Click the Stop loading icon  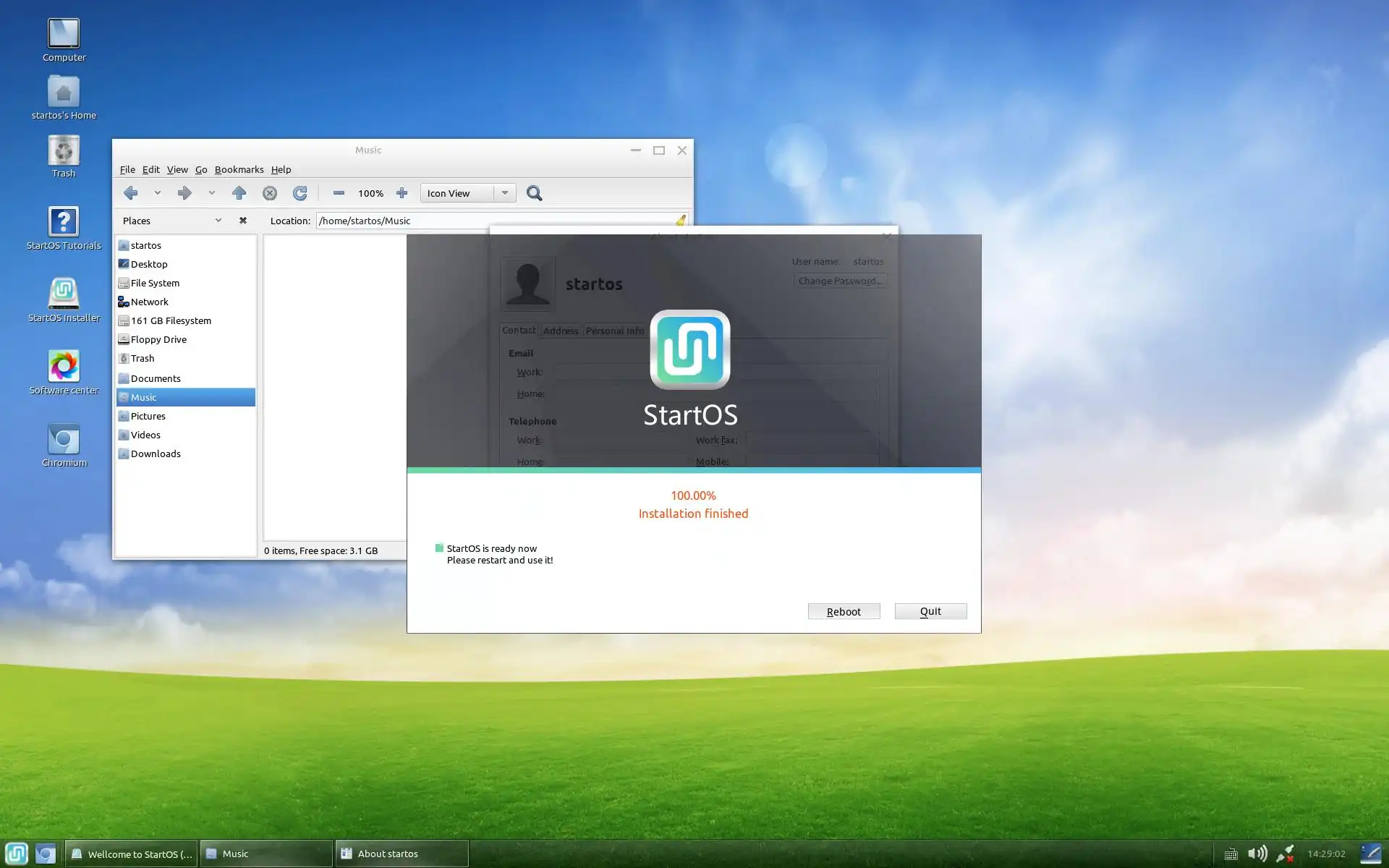click(x=270, y=193)
